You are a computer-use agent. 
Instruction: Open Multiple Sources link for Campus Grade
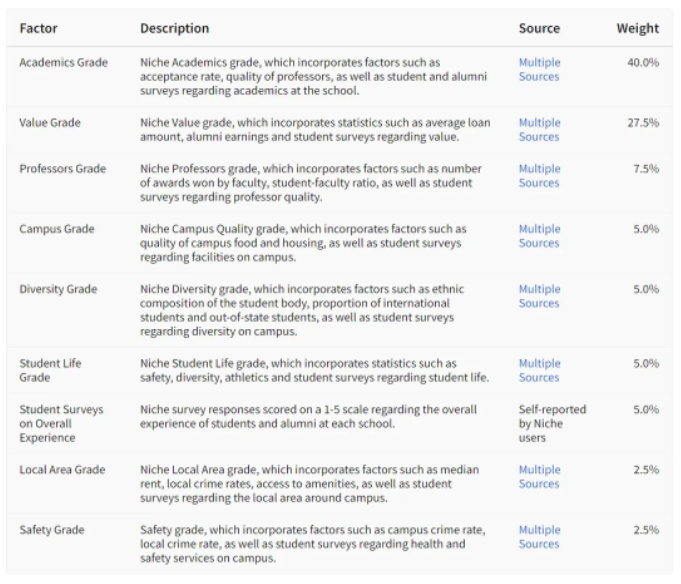(x=539, y=236)
